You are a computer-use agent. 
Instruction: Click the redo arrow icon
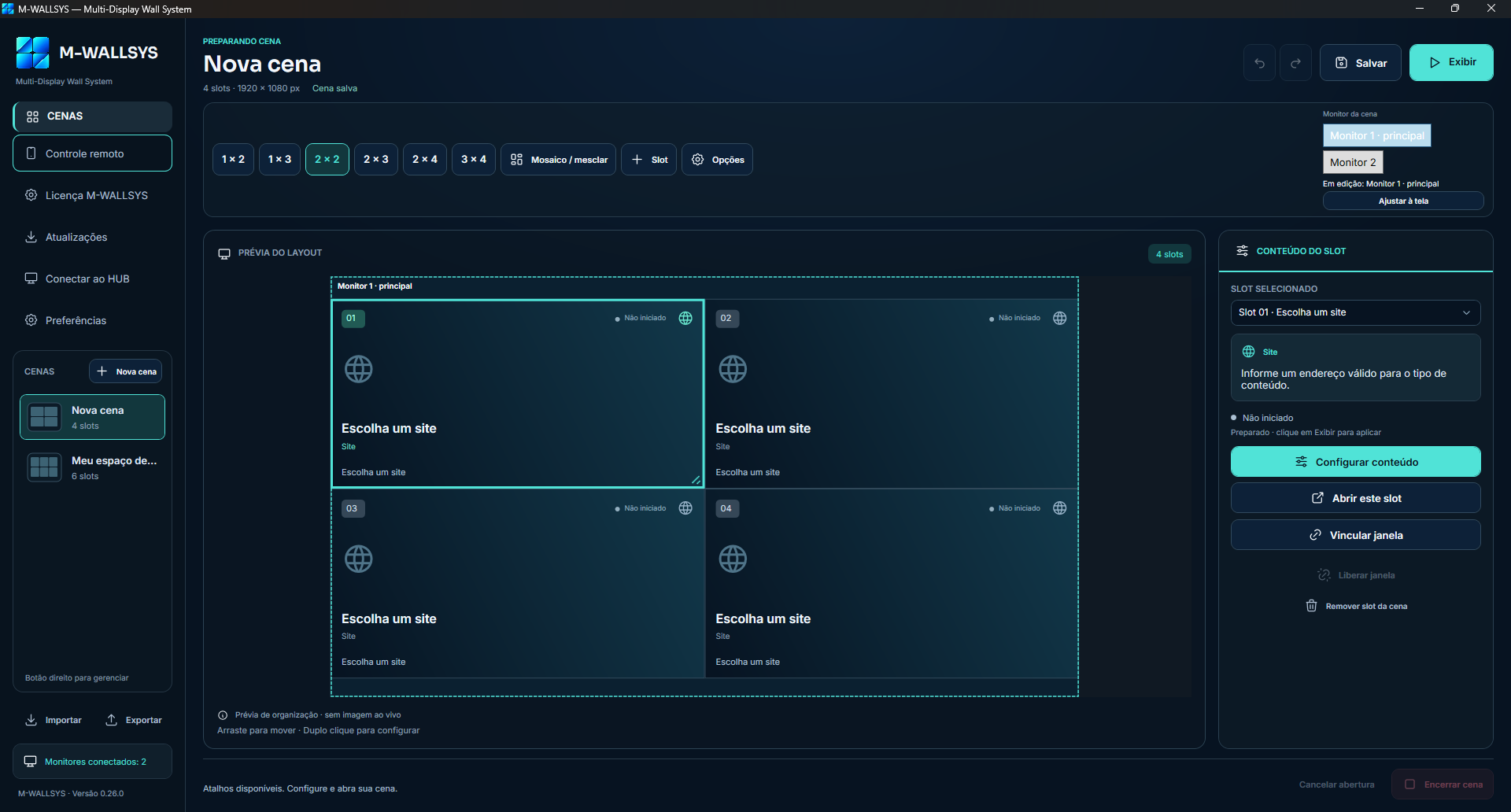(1295, 63)
